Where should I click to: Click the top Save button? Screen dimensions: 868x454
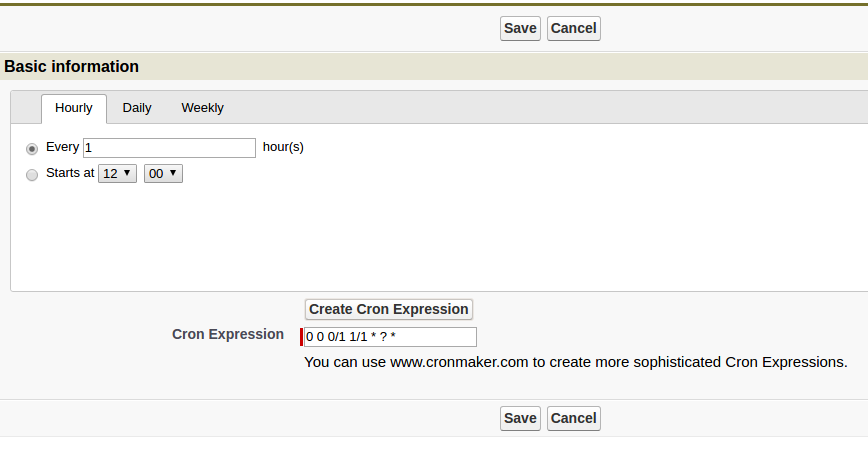click(x=520, y=28)
